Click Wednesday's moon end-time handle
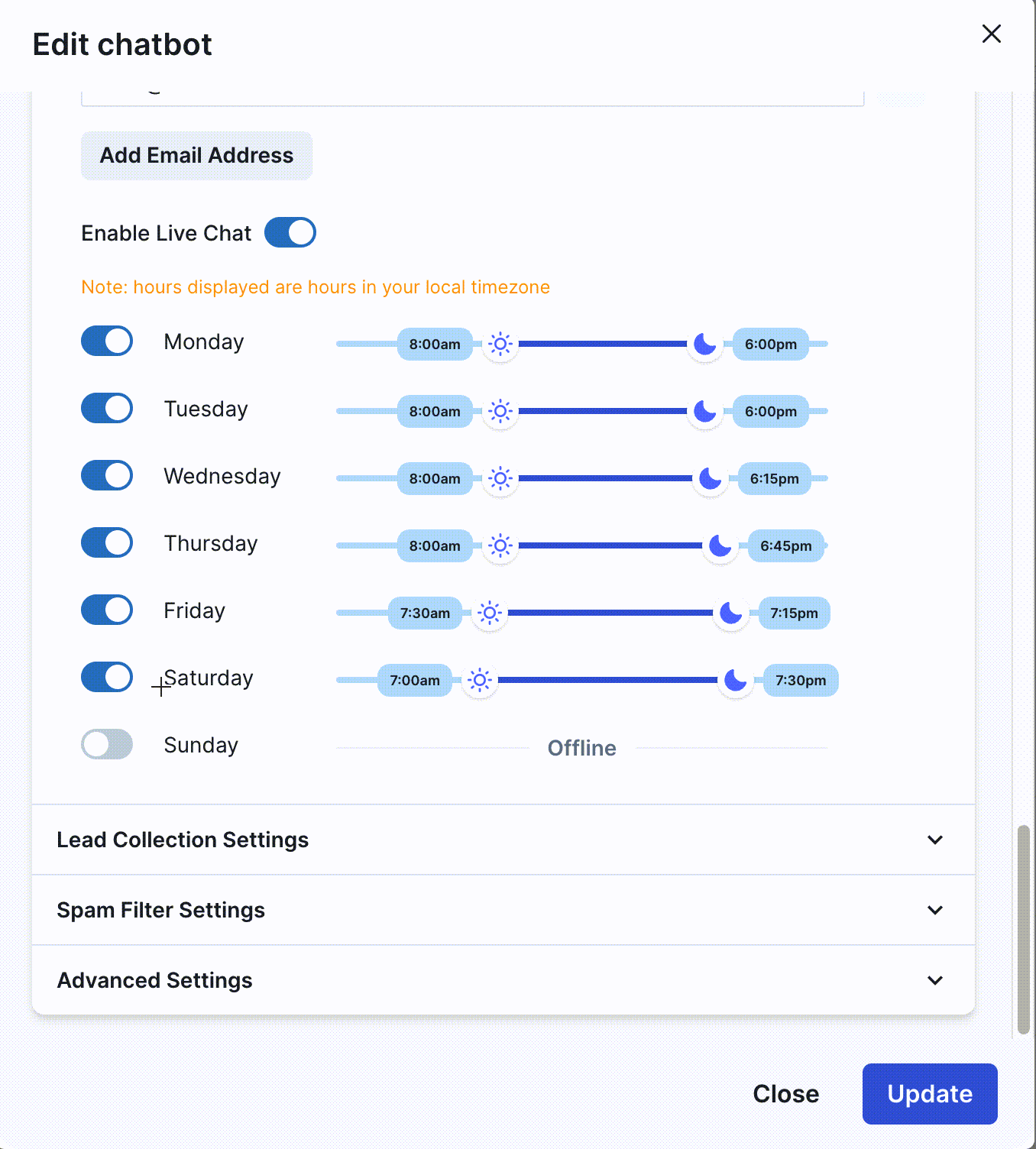 [710, 479]
